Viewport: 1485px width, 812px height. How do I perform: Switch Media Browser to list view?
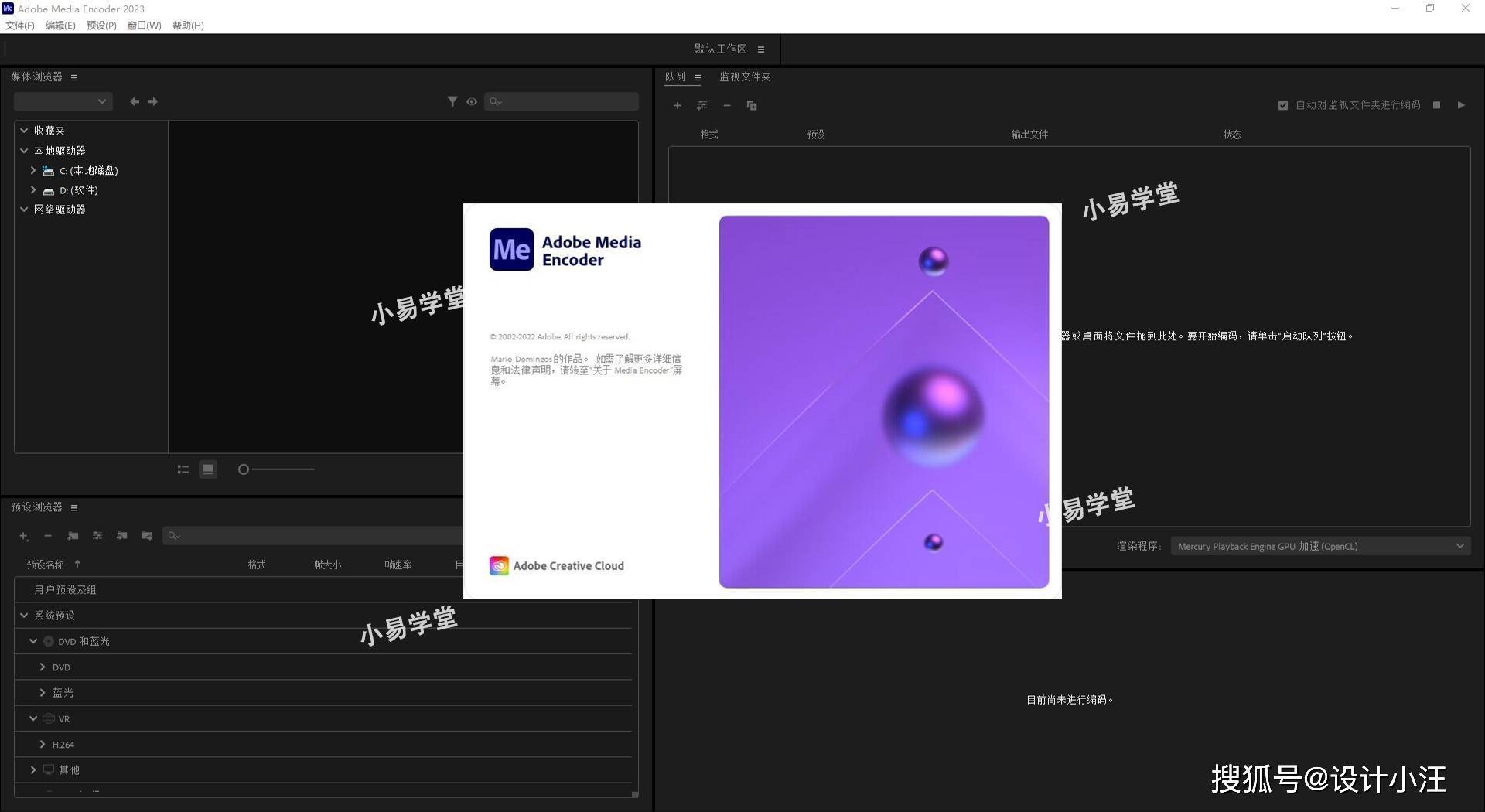(x=183, y=469)
